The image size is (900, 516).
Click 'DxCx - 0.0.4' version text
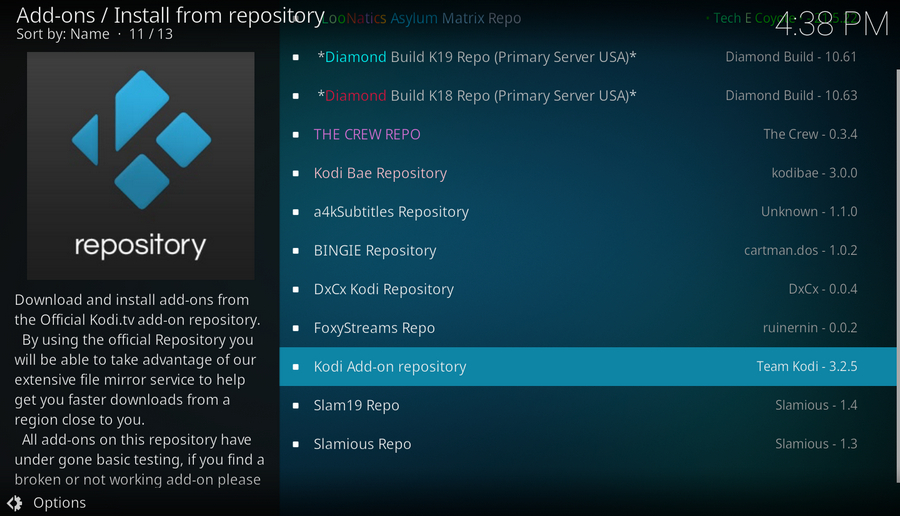click(823, 289)
